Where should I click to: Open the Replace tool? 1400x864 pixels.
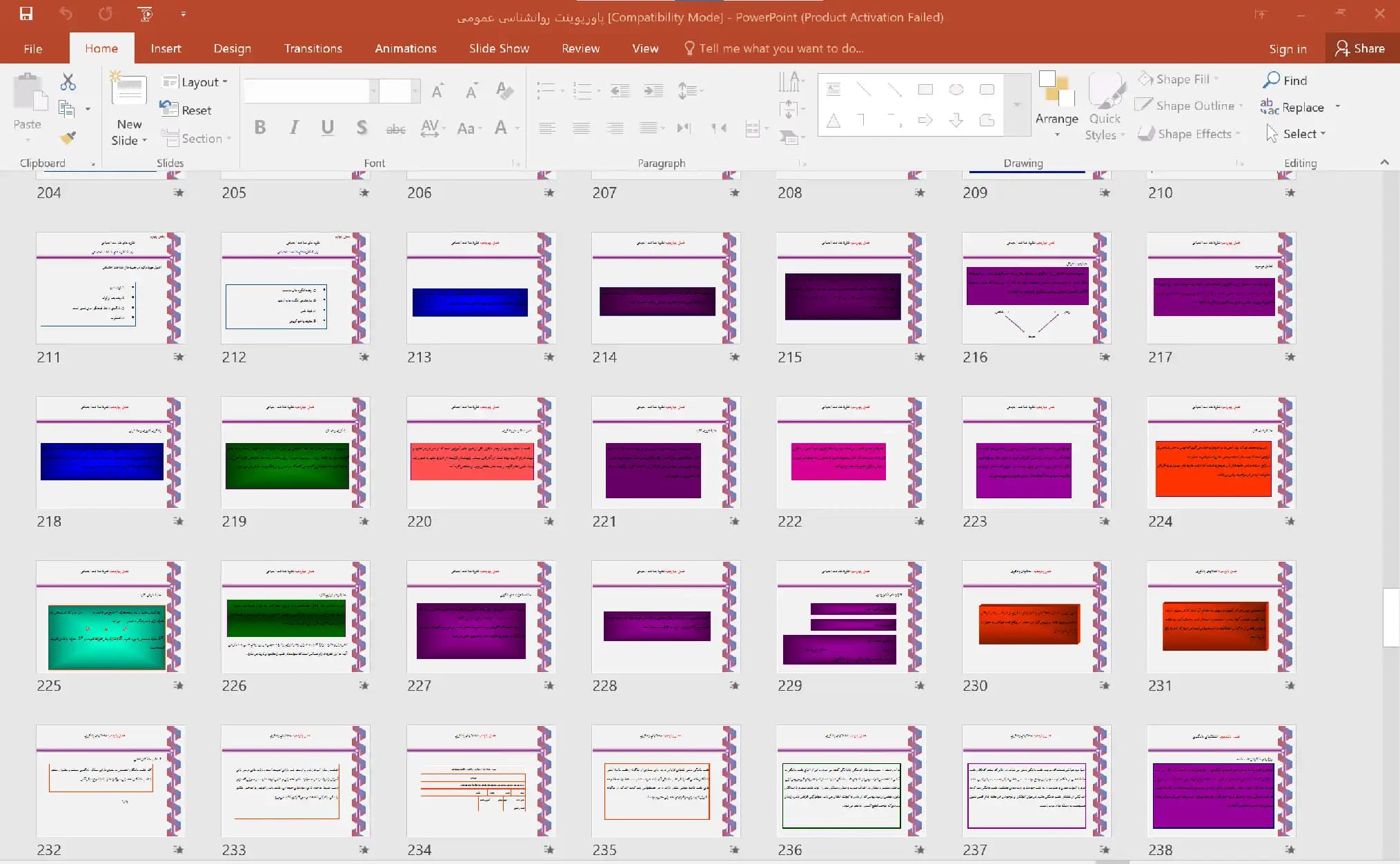click(x=1292, y=107)
